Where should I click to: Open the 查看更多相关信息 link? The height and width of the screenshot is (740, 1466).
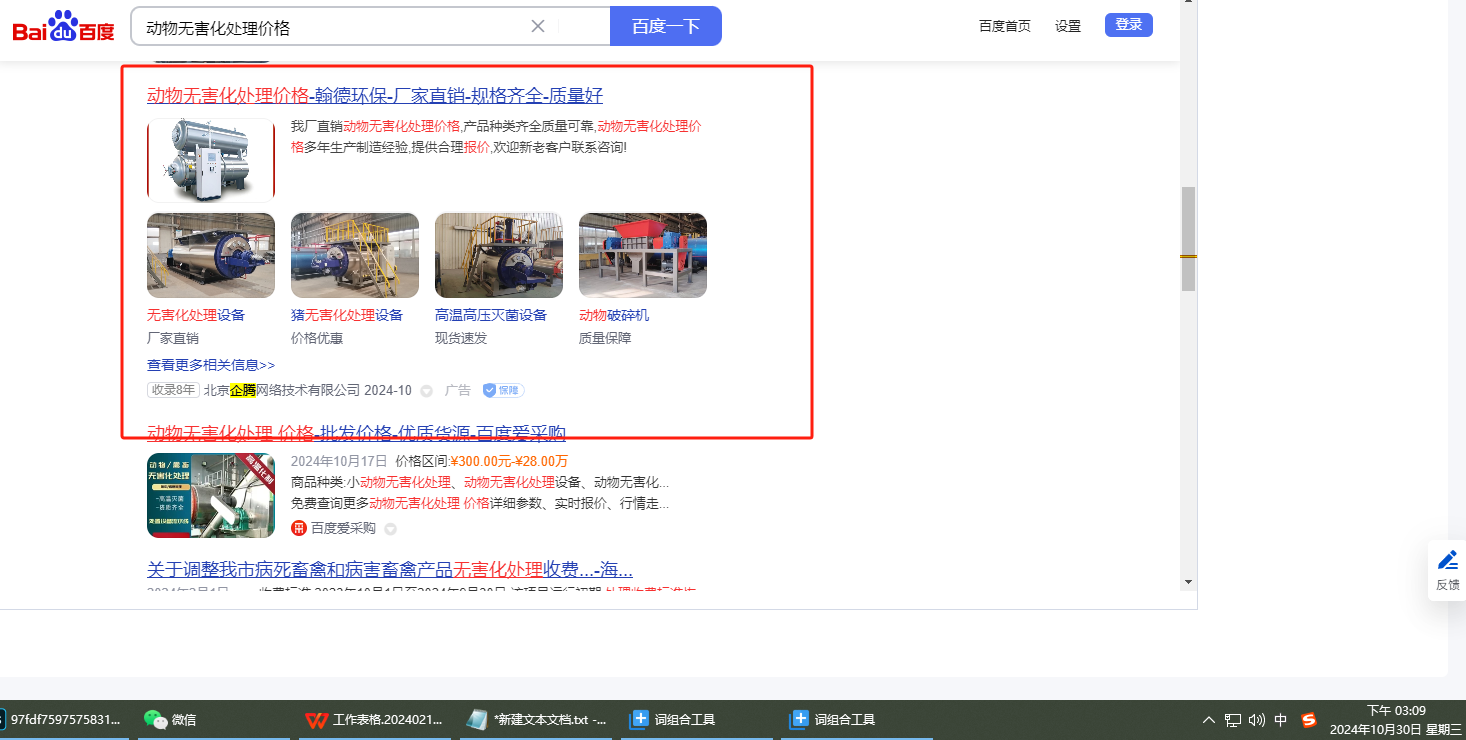211,365
